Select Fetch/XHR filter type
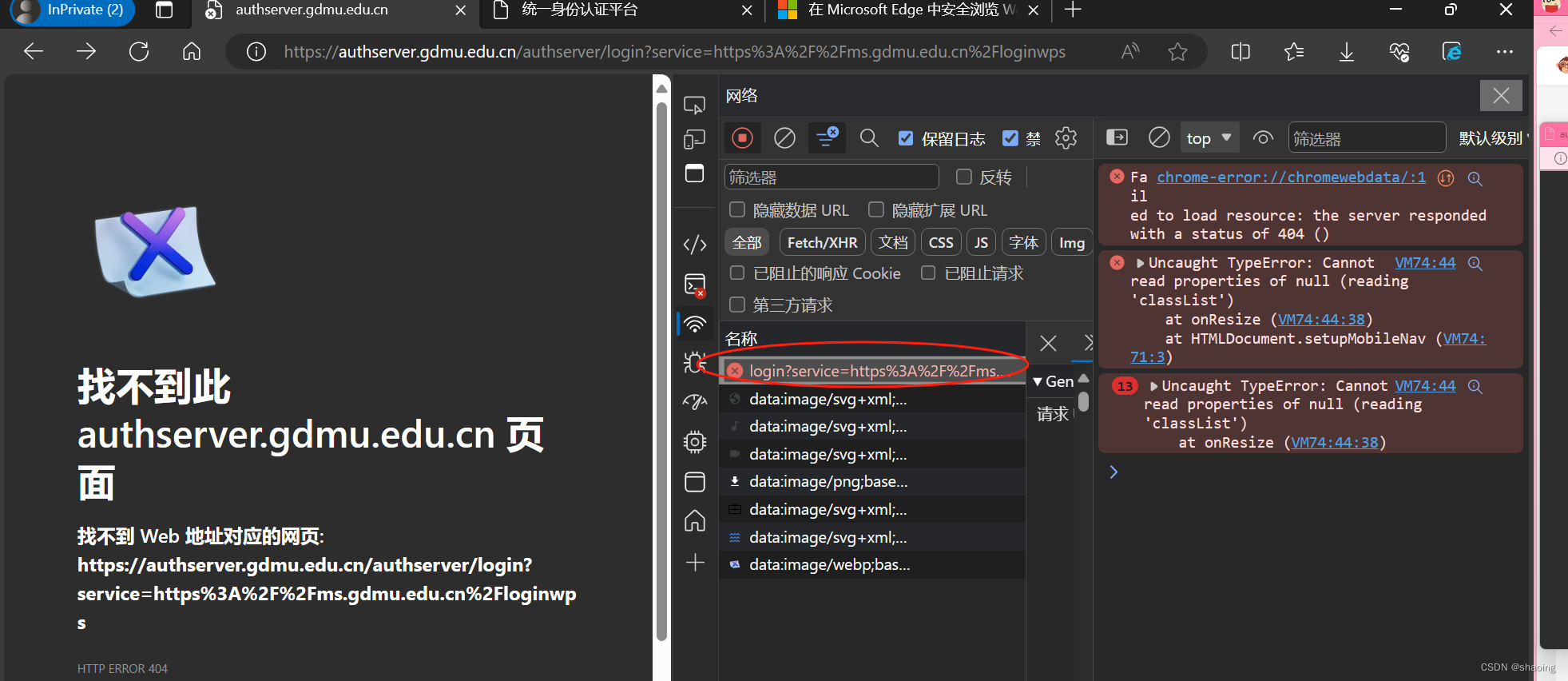 [x=822, y=242]
